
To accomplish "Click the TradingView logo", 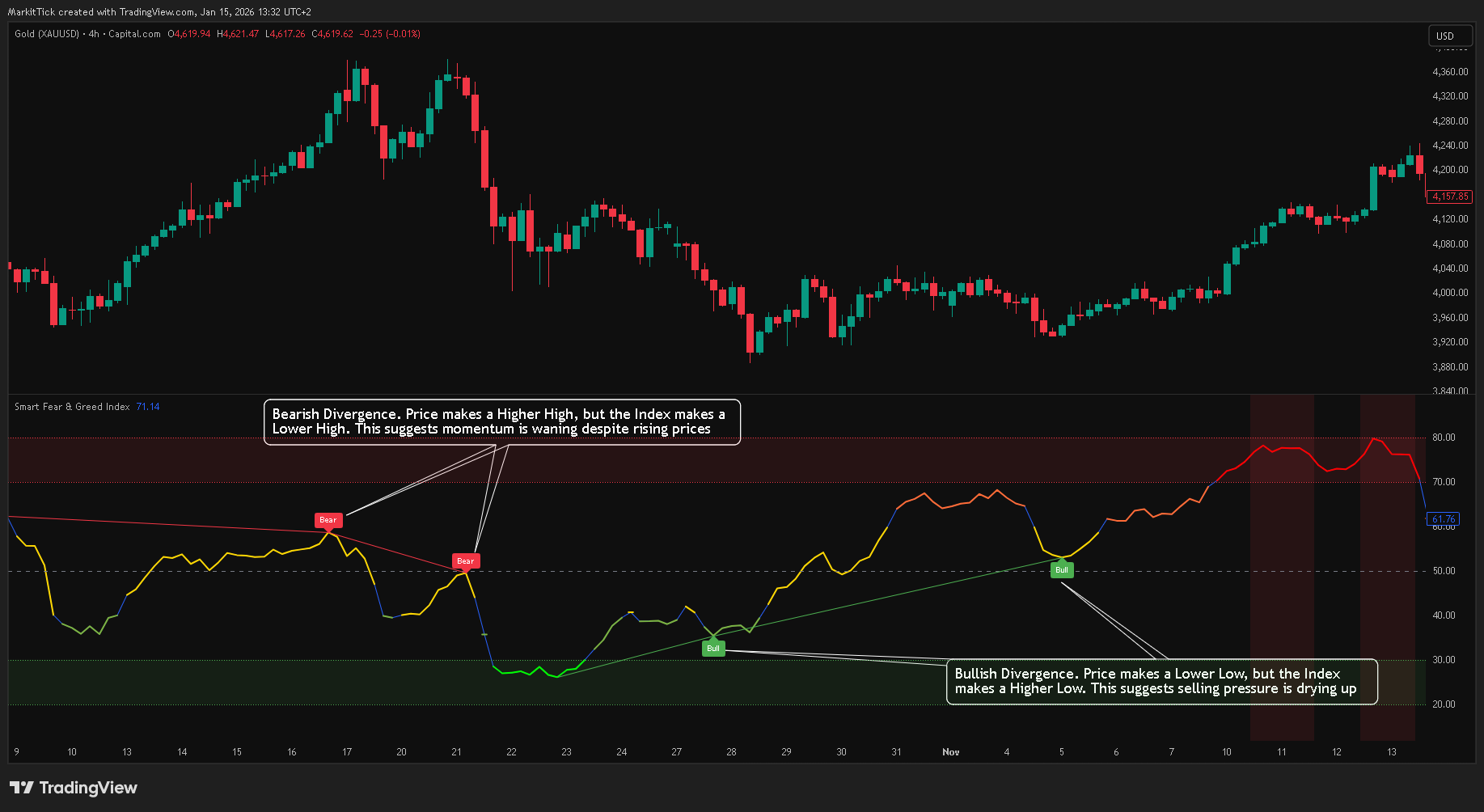I will click(74, 788).
